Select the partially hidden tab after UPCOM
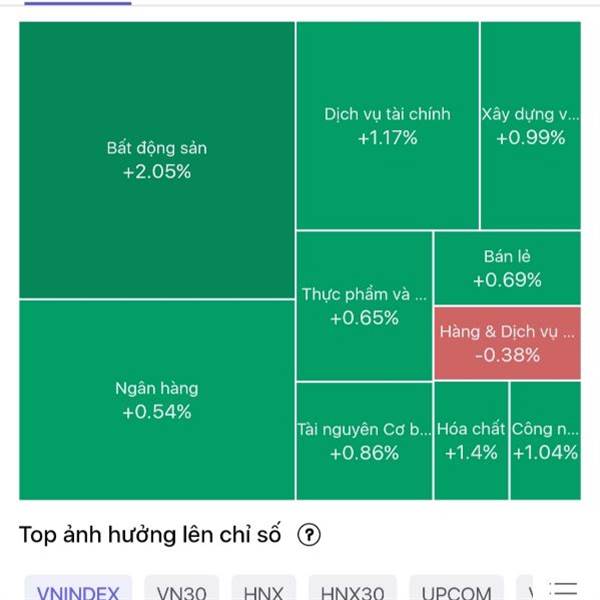Screen dimensions: 600x600 pyautogui.click(x=525, y=588)
